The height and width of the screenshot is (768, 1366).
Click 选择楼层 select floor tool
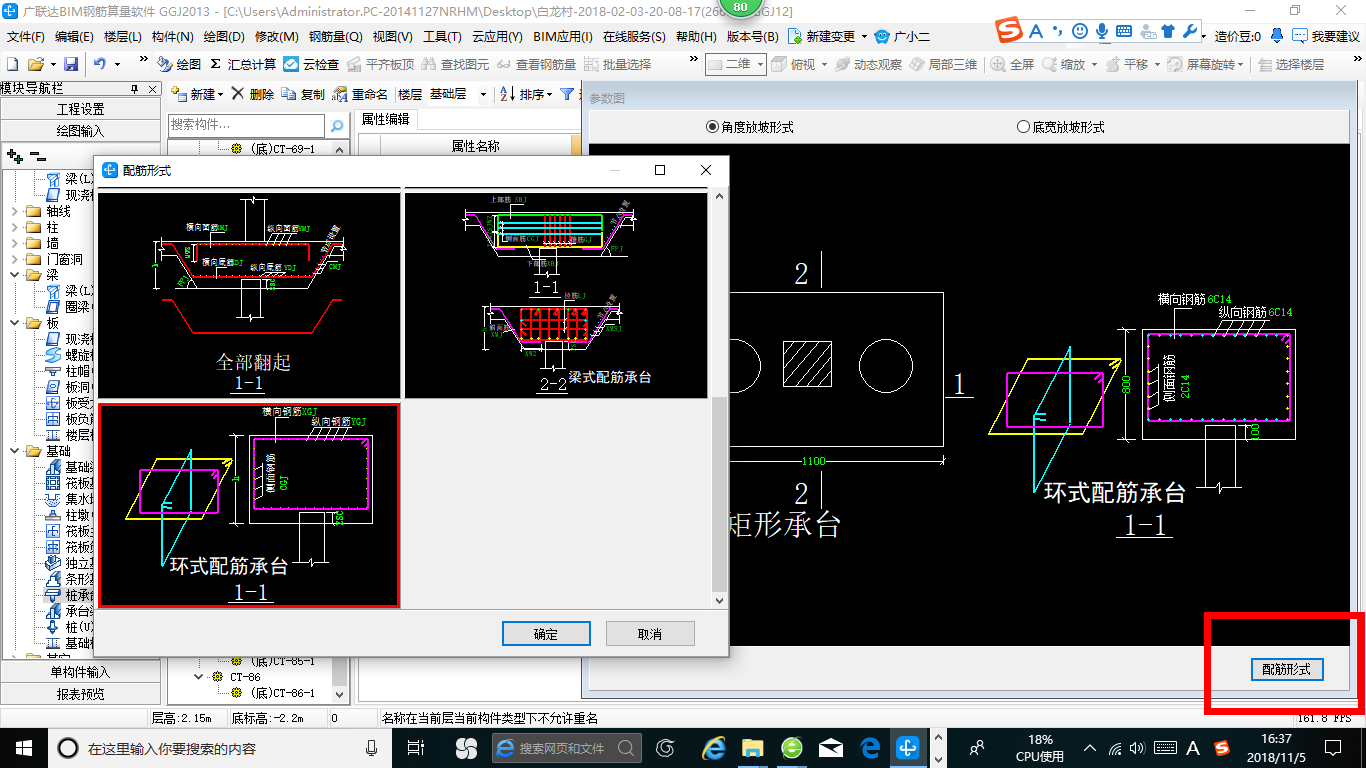point(1291,64)
